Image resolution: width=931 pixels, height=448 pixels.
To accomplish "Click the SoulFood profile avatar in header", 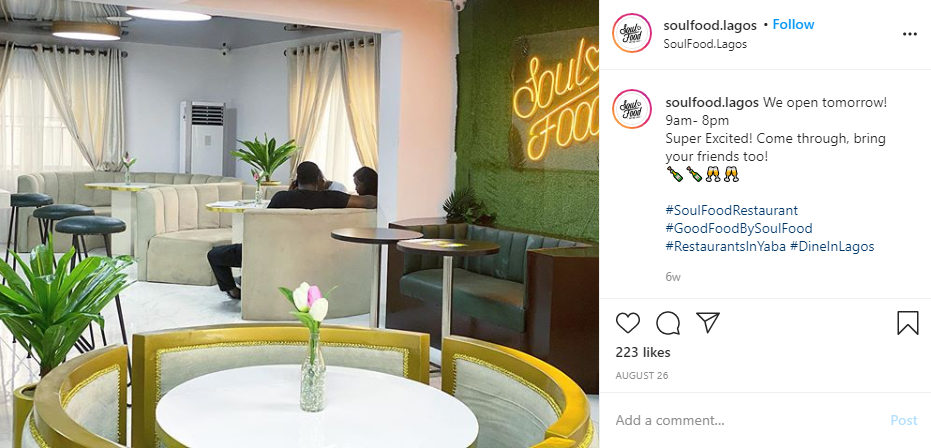I will click(632, 33).
